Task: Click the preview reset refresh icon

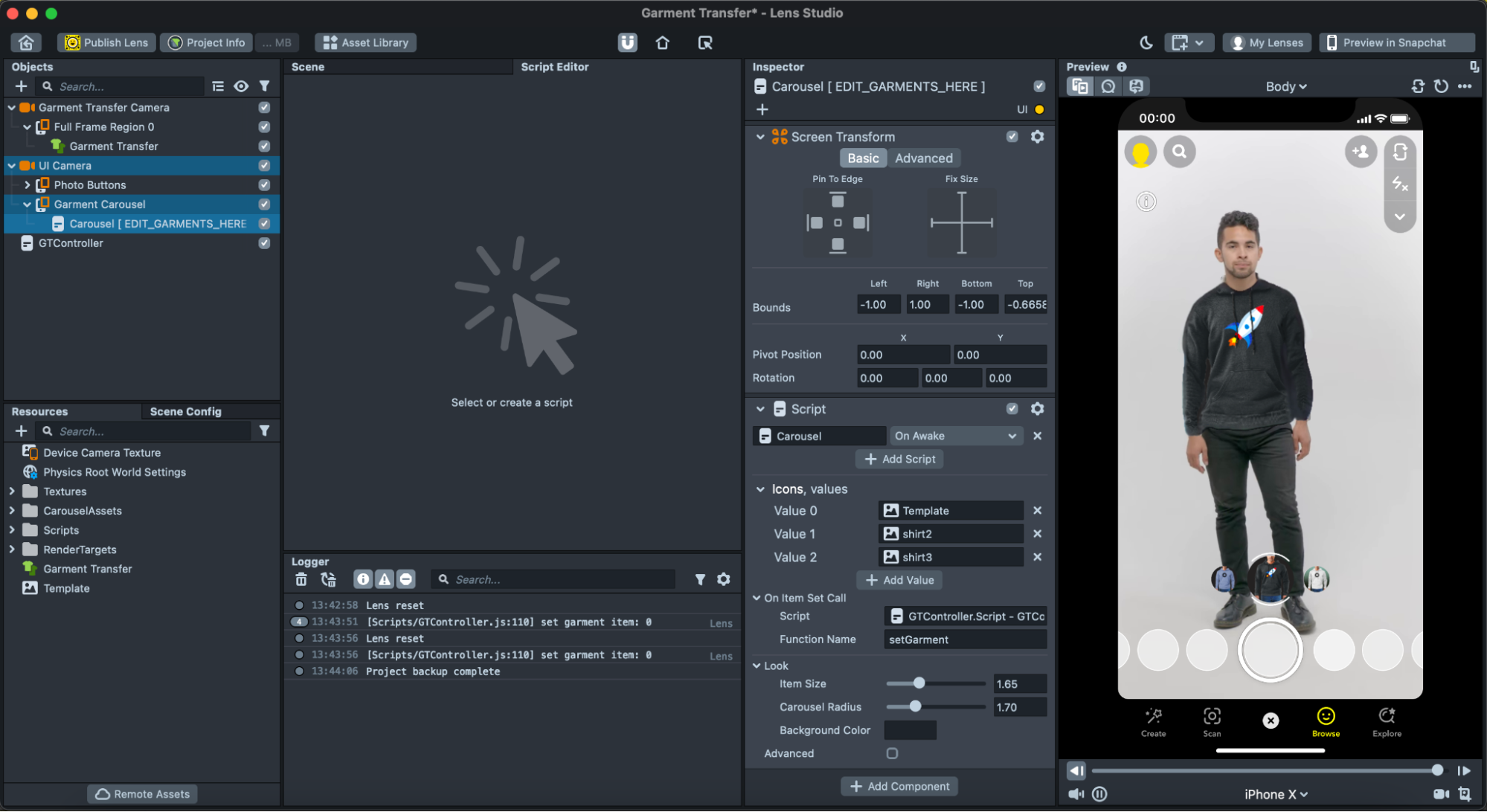Action: [x=1441, y=86]
